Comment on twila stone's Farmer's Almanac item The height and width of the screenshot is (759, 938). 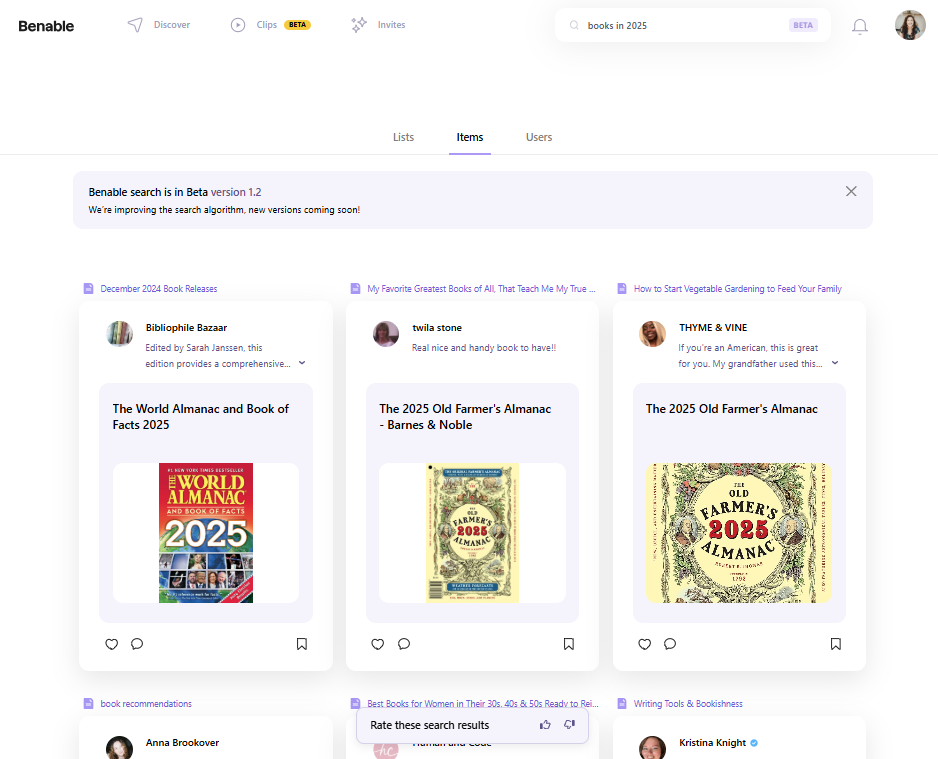(x=404, y=644)
